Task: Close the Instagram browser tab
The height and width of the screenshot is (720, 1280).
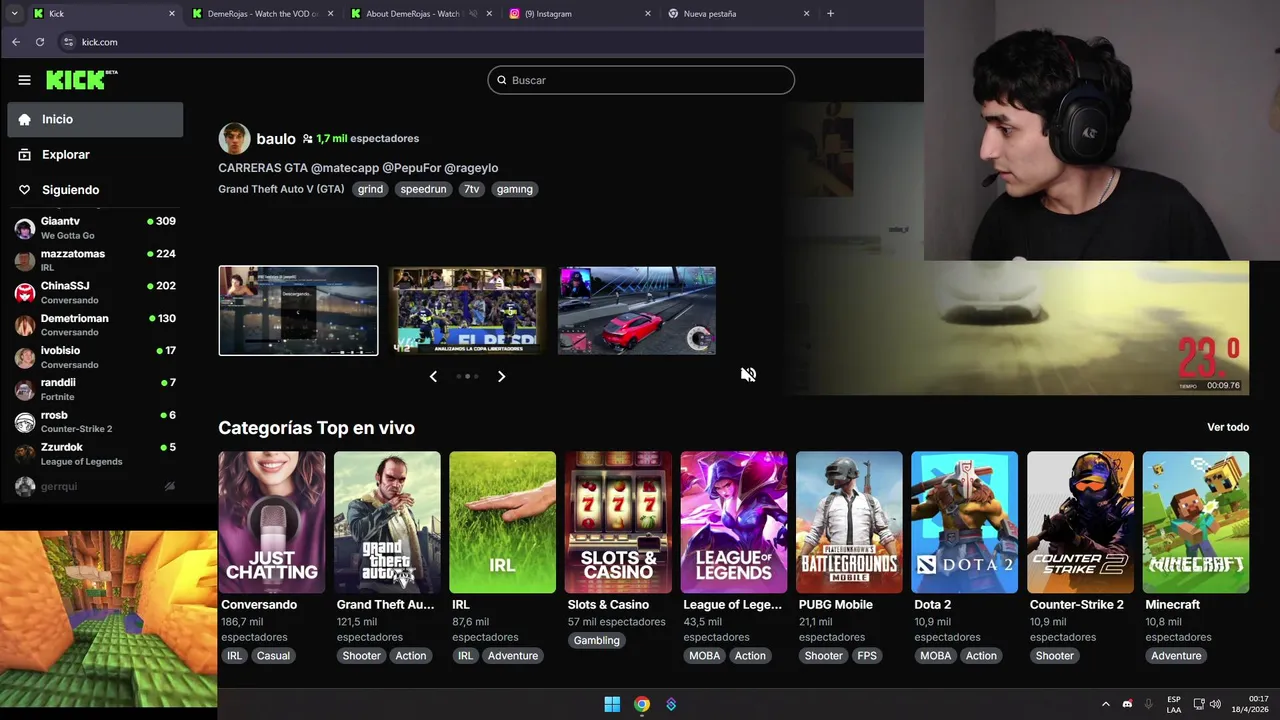Action: [x=647, y=14]
